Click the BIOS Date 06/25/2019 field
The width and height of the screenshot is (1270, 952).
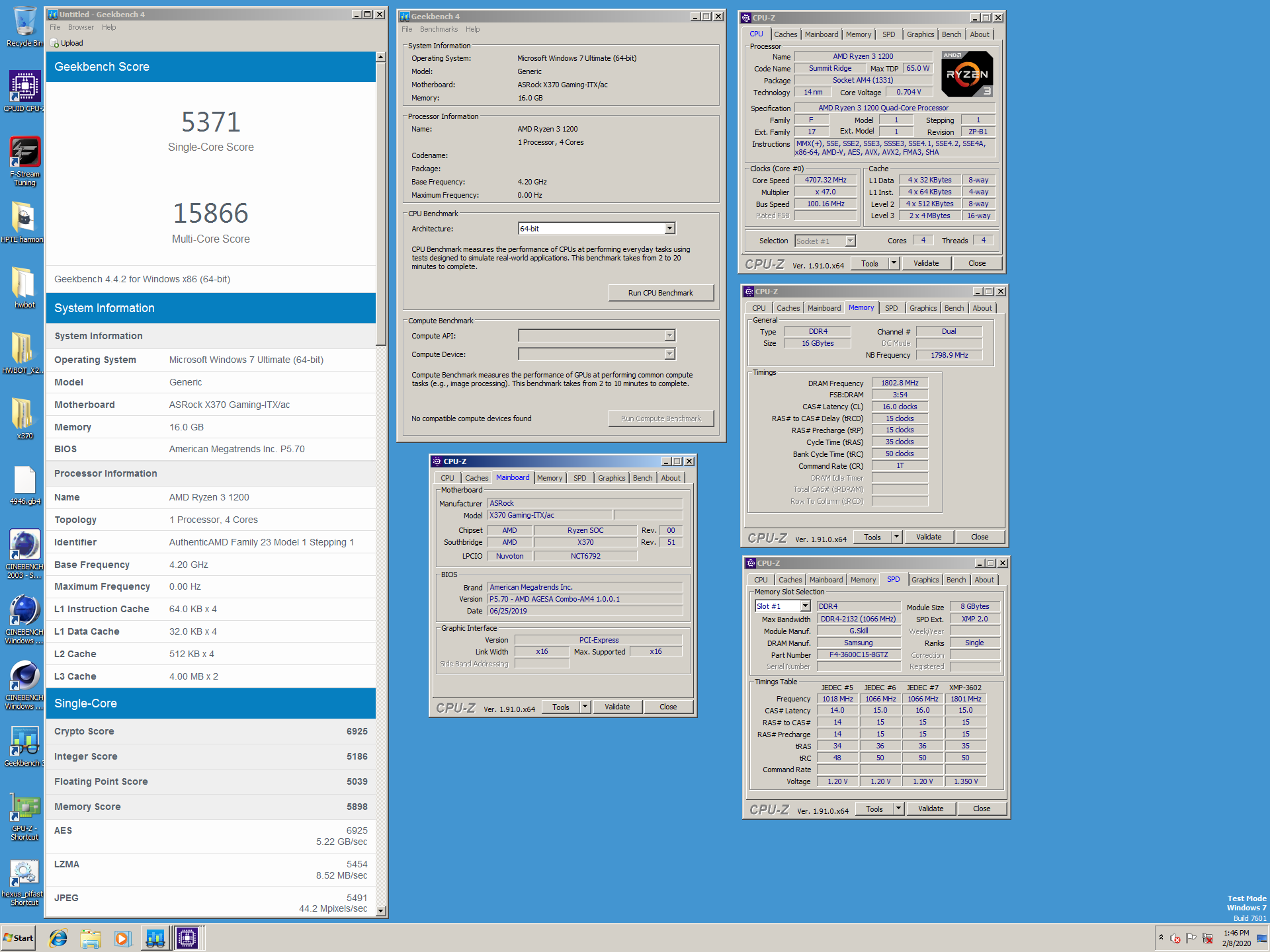[585, 611]
